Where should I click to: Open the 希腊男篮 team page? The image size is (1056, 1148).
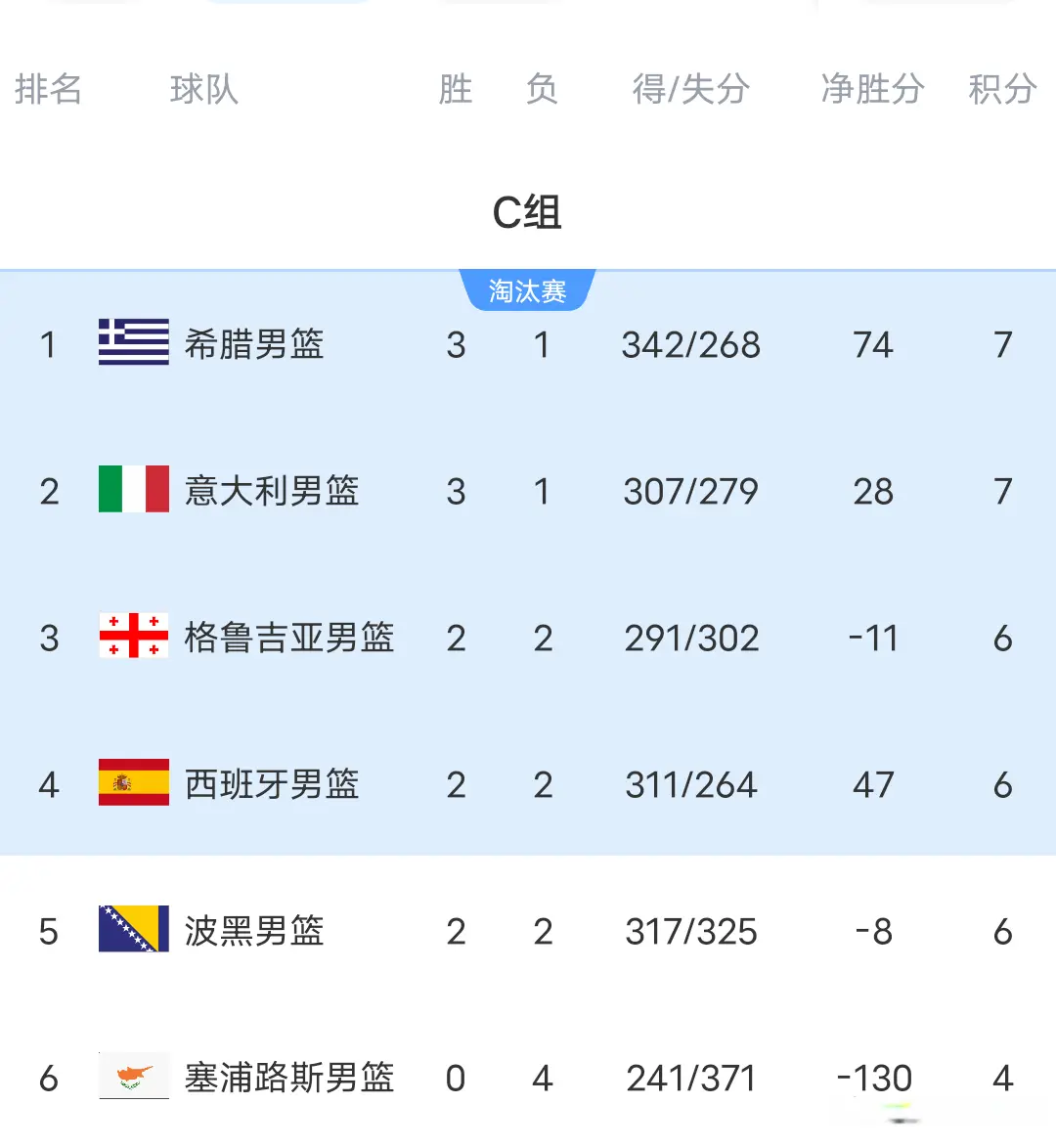pos(254,344)
